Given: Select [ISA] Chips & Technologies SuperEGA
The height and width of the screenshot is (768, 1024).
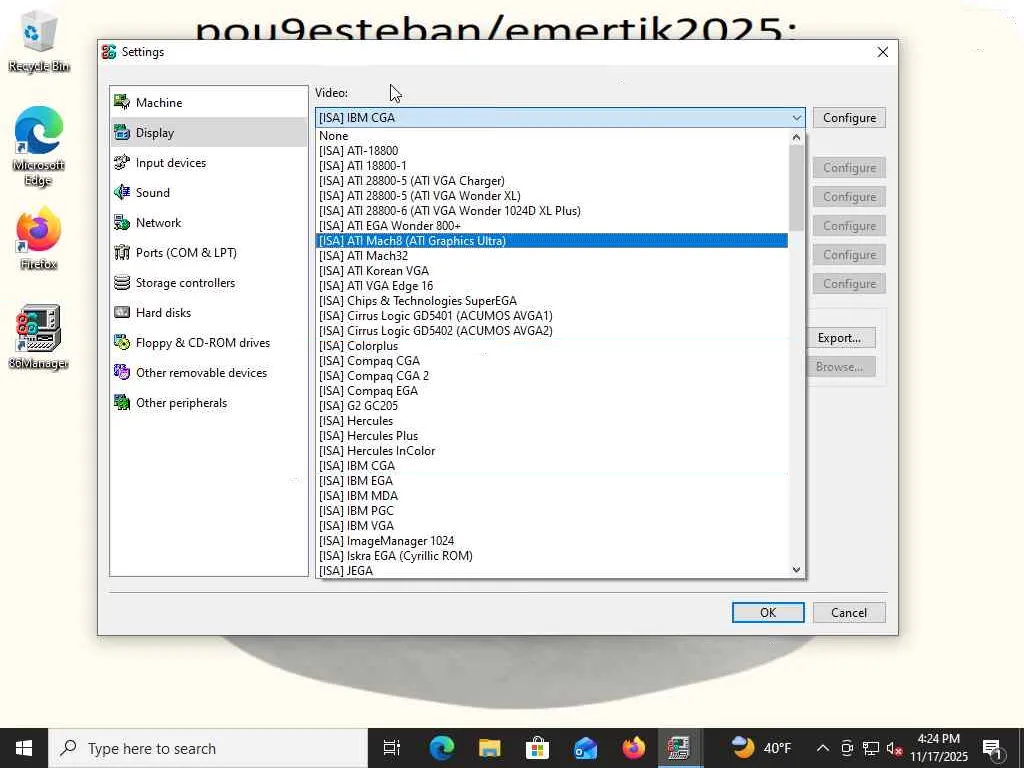Looking at the screenshot, I should pyautogui.click(x=552, y=301).
